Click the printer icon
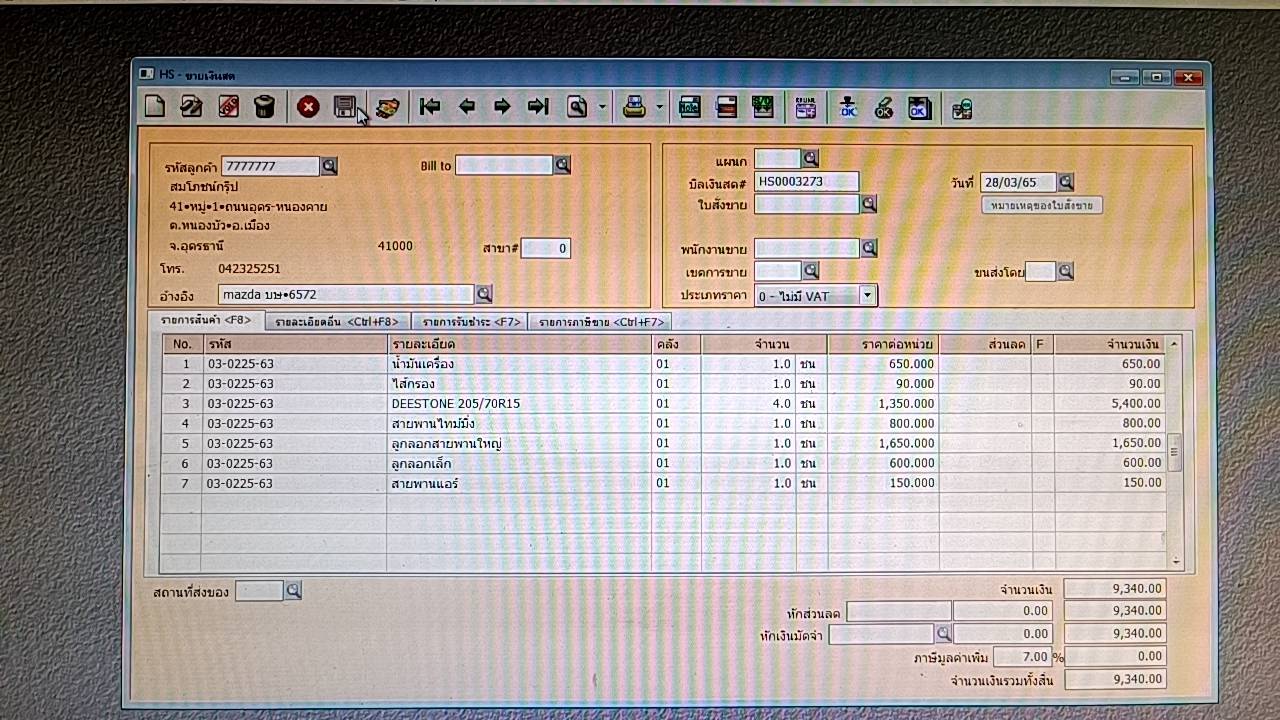The image size is (1280, 720). pos(634,107)
